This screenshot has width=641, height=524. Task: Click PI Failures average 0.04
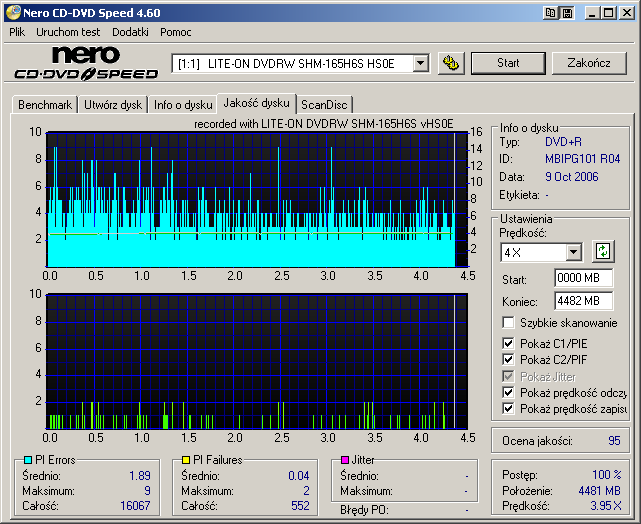299,475
